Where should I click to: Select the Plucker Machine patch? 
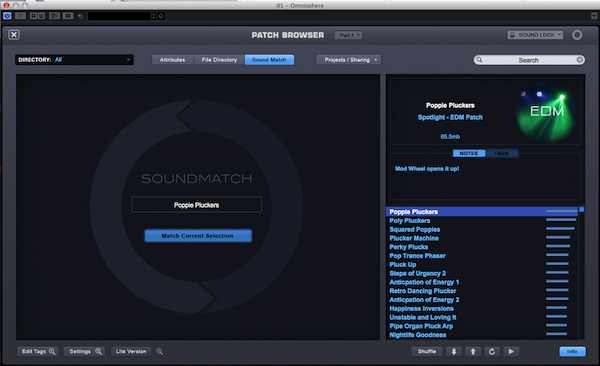tap(482, 238)
